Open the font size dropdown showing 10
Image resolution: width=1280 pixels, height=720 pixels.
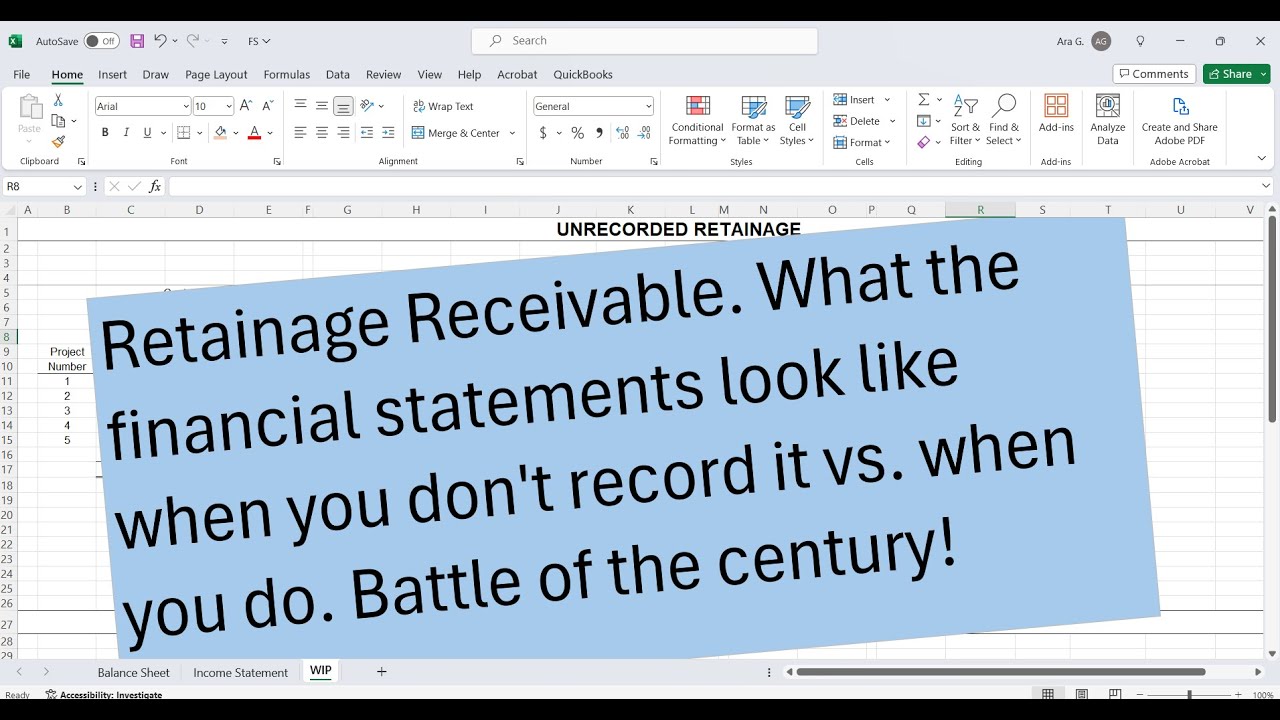click(229, 106)
